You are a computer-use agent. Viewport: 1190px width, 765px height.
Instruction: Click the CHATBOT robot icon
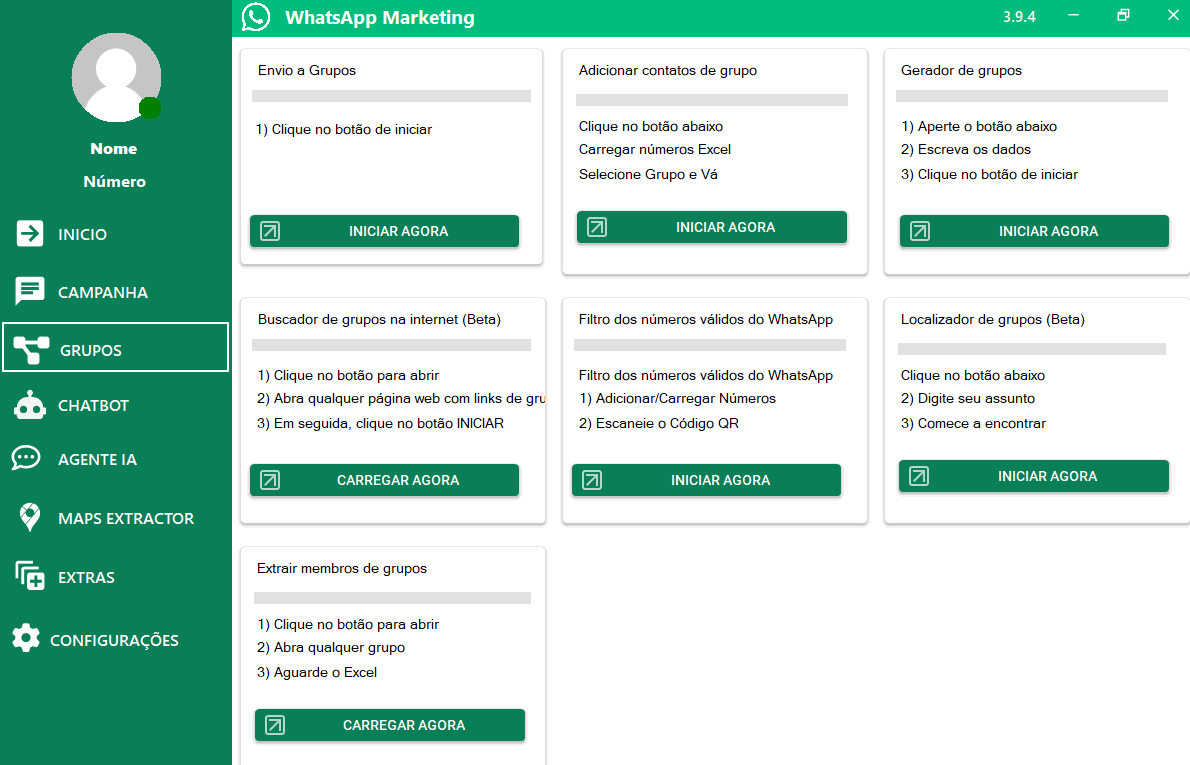30,405
